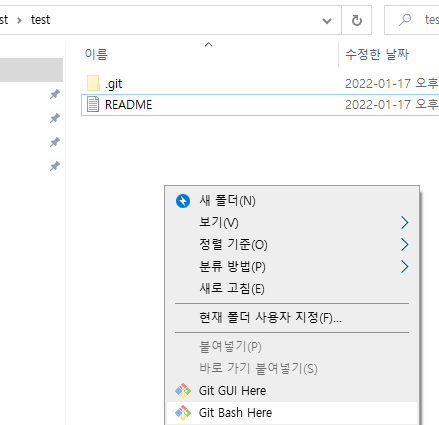
Task: Click the Git Bash Here icon
Action: click(x=183, y=413)
